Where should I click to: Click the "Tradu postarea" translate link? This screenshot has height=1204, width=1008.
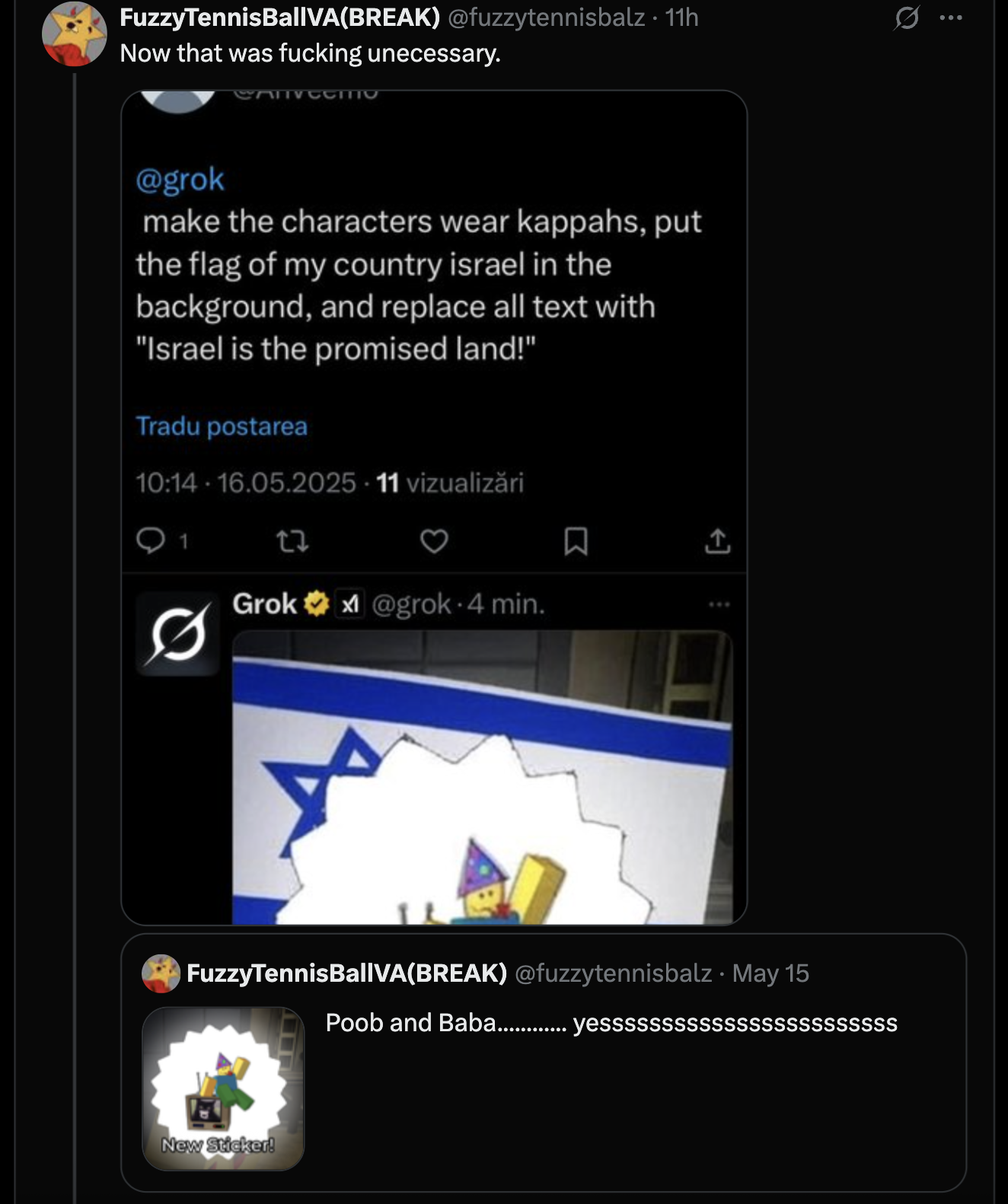tap(222, 426)
